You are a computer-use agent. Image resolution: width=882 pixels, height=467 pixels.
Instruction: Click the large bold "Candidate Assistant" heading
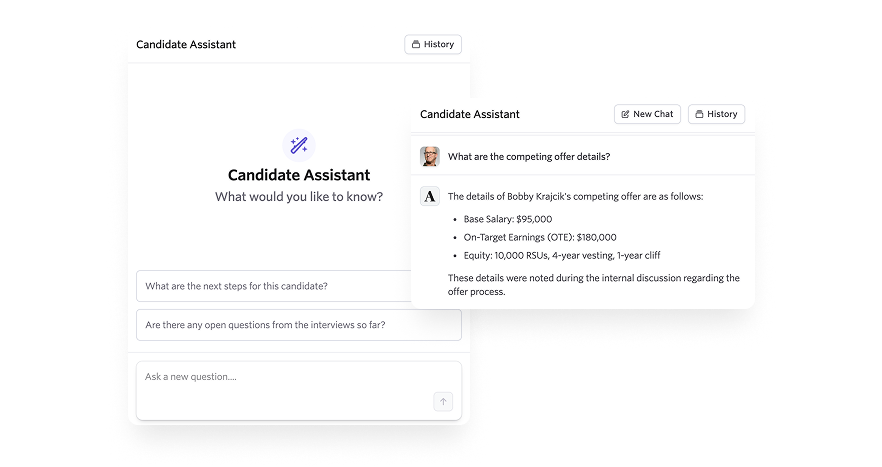(x=298, y=175)
